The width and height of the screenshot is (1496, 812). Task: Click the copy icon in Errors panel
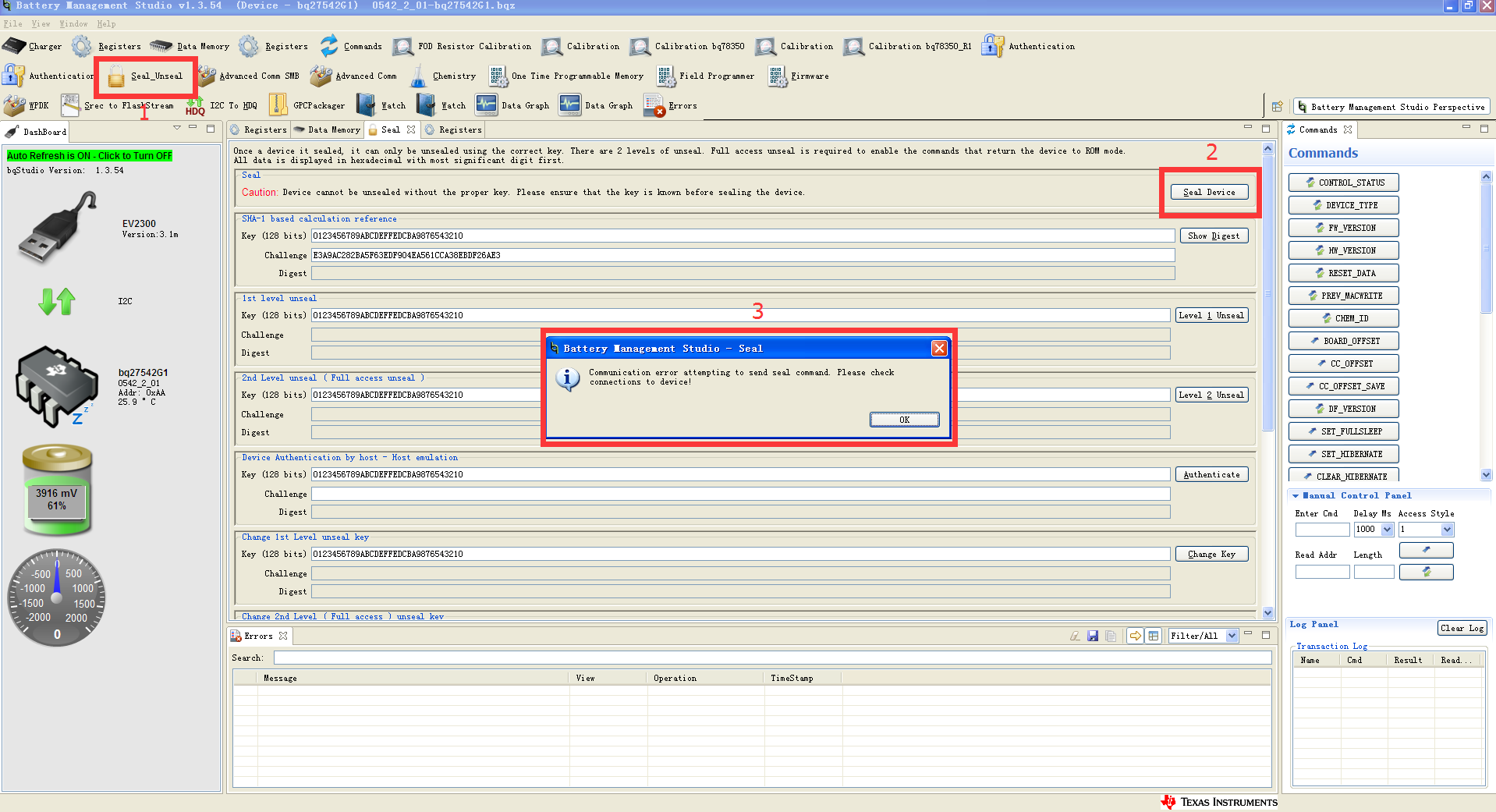1111,636
